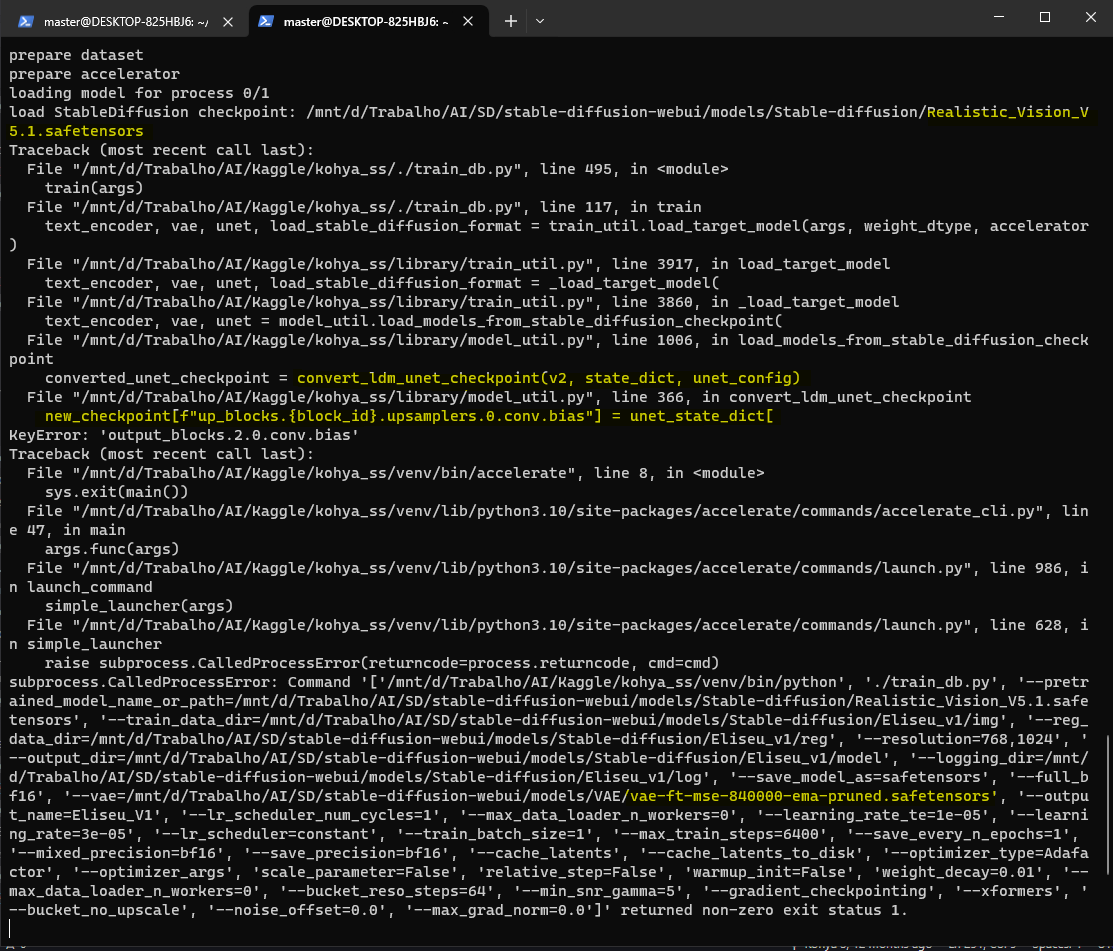Screen dimensions: 1113x951
Task: Click the '--noise_offset=0.0' argument
Action: (297, 911)
